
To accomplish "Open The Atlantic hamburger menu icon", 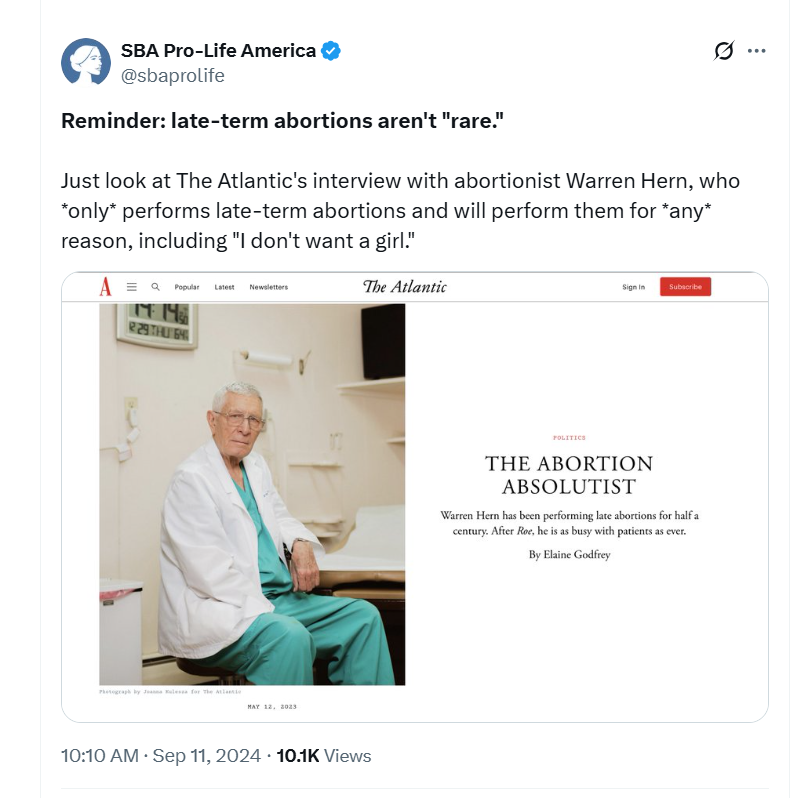I will click(x=132, y=287).
